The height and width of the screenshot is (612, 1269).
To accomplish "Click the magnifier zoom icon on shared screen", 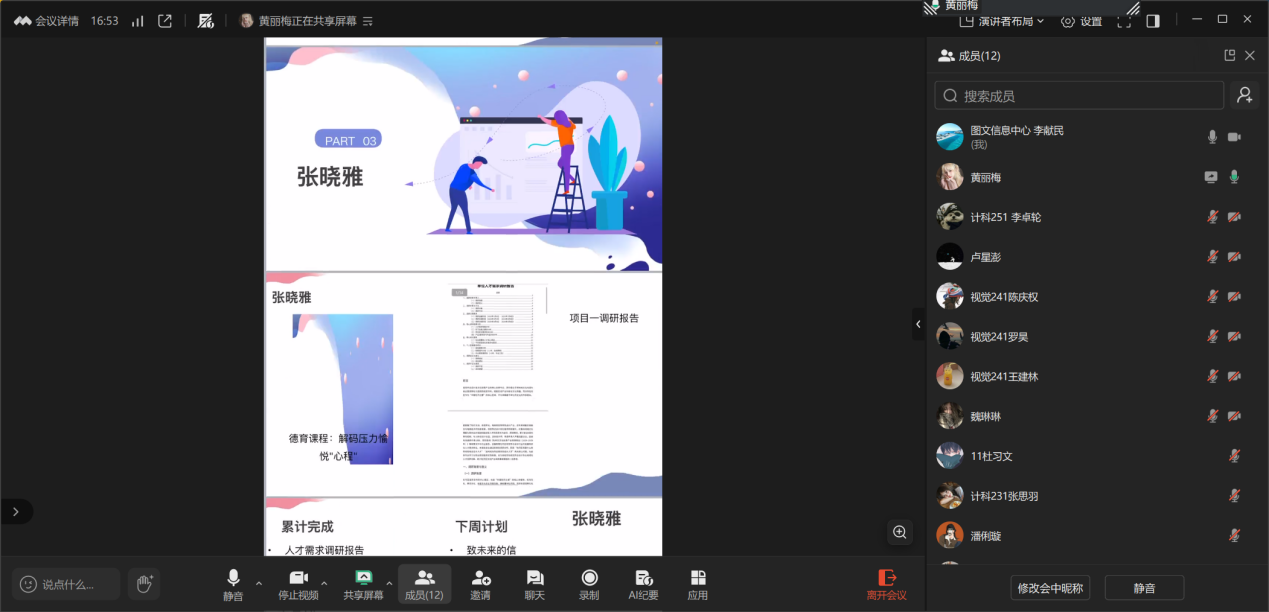I will (900, 532).
